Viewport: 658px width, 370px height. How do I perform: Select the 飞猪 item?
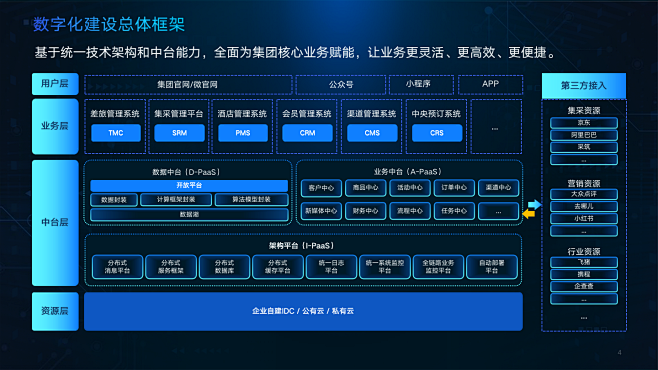584,262
